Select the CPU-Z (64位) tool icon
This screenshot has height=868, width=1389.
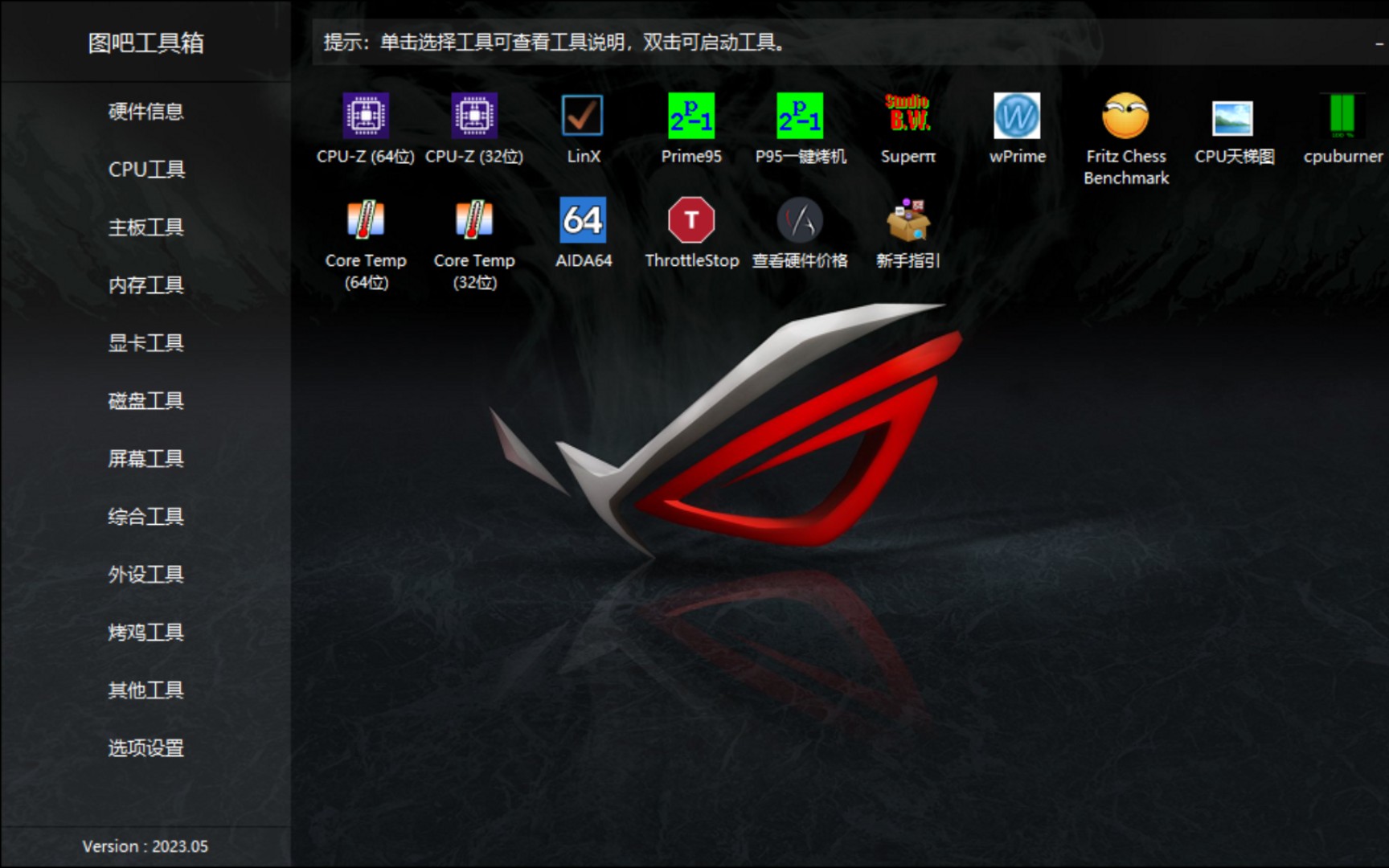366,116
